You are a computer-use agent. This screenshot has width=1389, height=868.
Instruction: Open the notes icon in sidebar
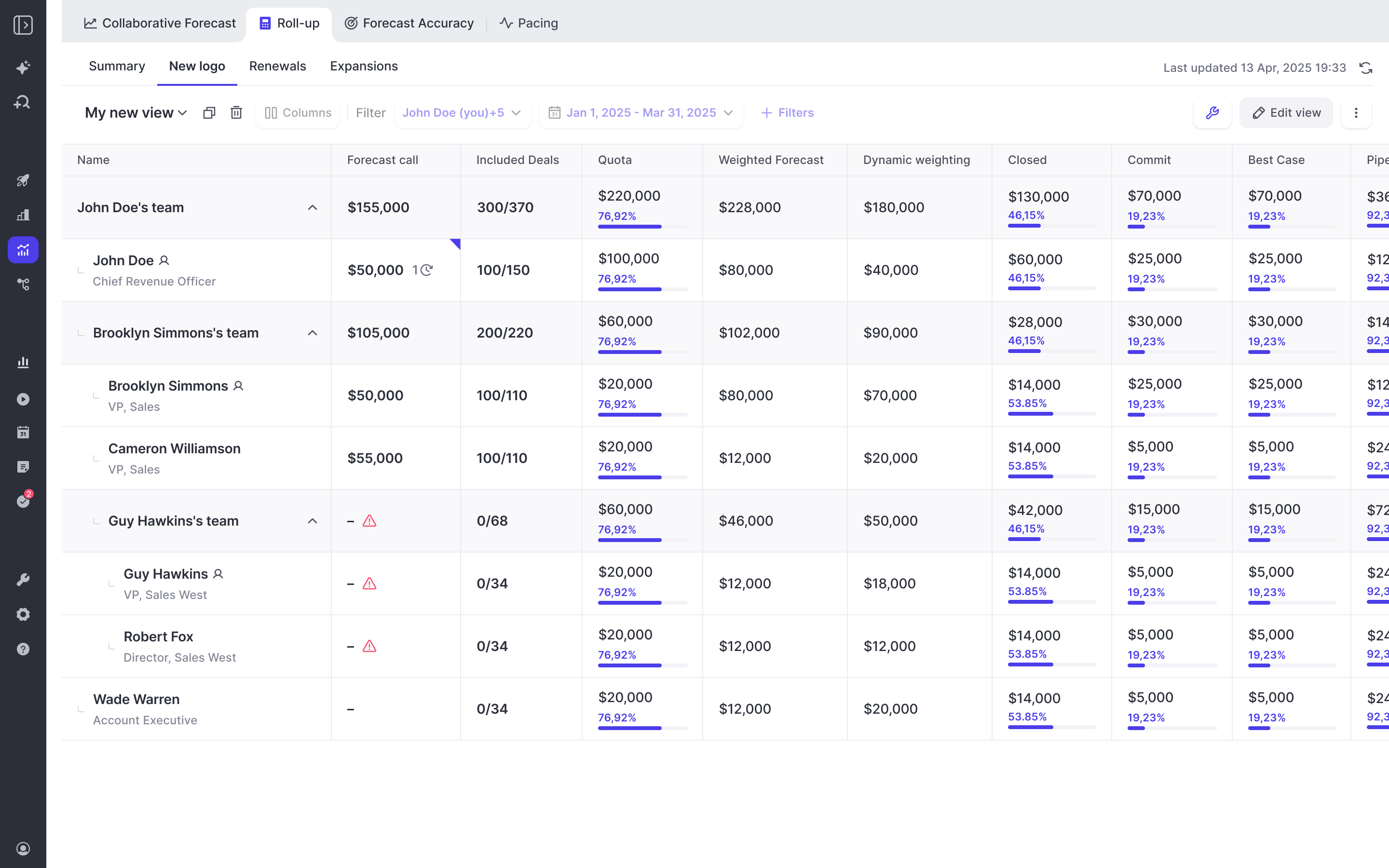pyautogui.click(x=23, y=467)
